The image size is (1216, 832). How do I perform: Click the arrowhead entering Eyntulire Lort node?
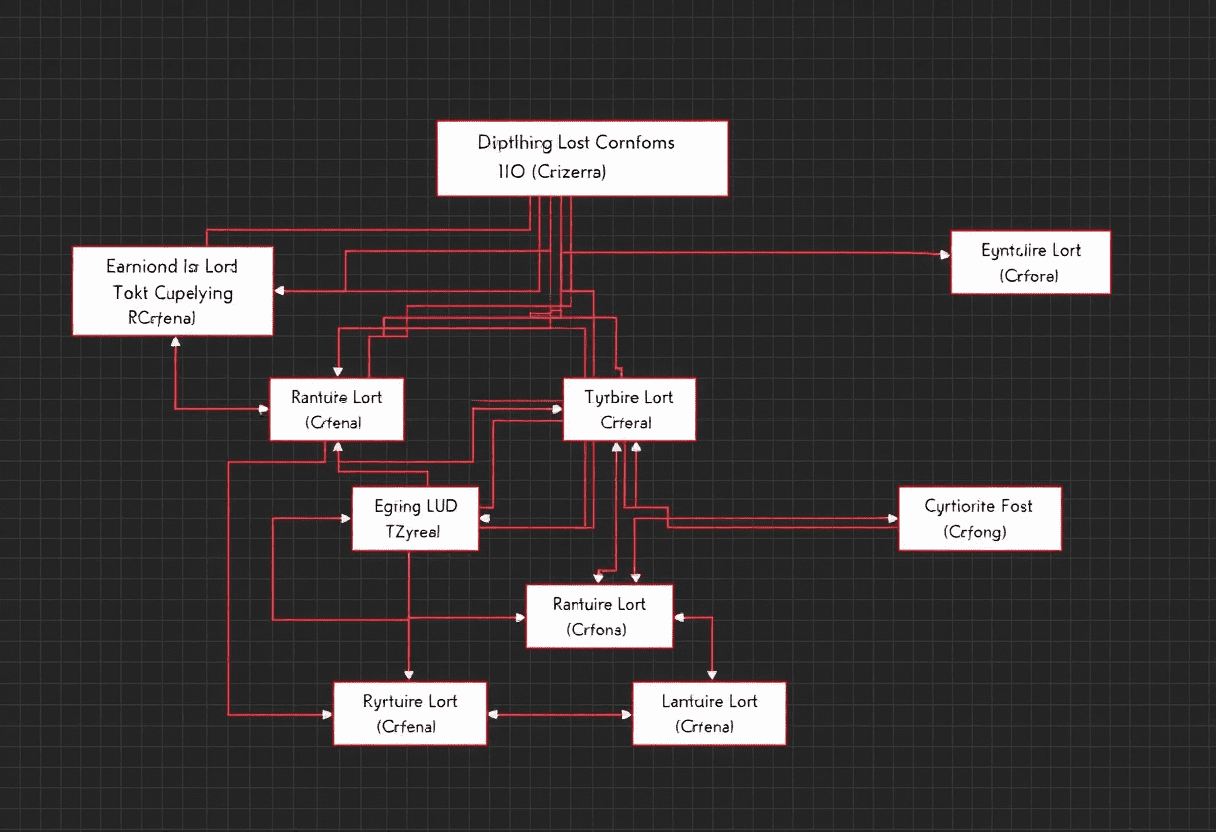tap(944, 255)
